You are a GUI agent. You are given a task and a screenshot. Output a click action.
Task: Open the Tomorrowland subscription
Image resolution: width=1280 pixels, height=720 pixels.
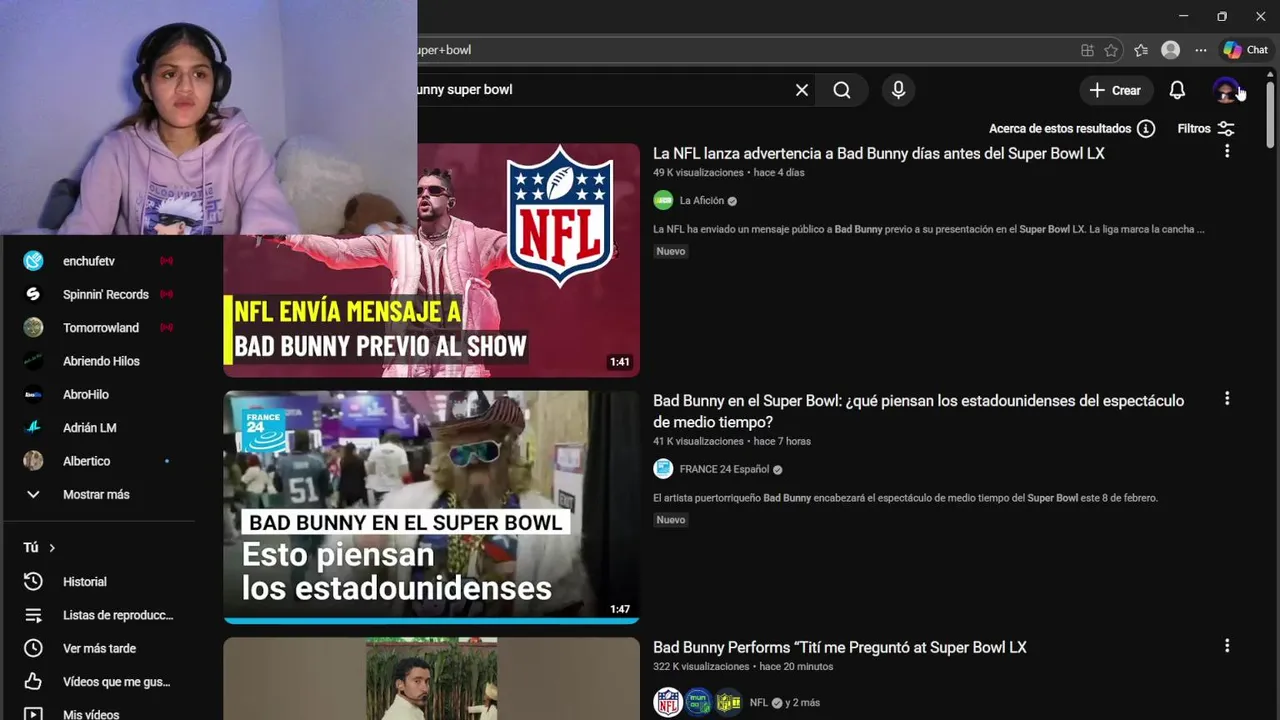coord(100,327)
